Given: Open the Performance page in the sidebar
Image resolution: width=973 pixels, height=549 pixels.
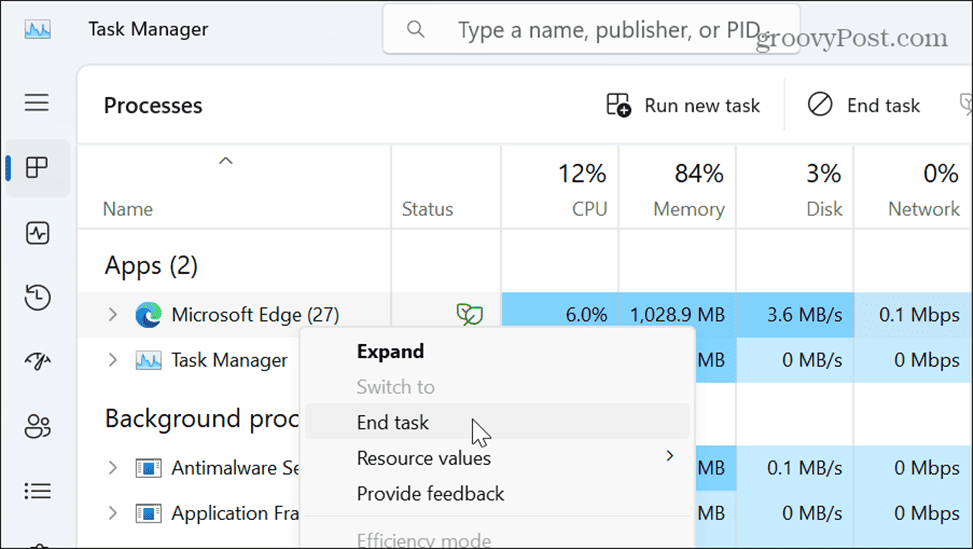Looking at the screenshot, I should 37,233.
